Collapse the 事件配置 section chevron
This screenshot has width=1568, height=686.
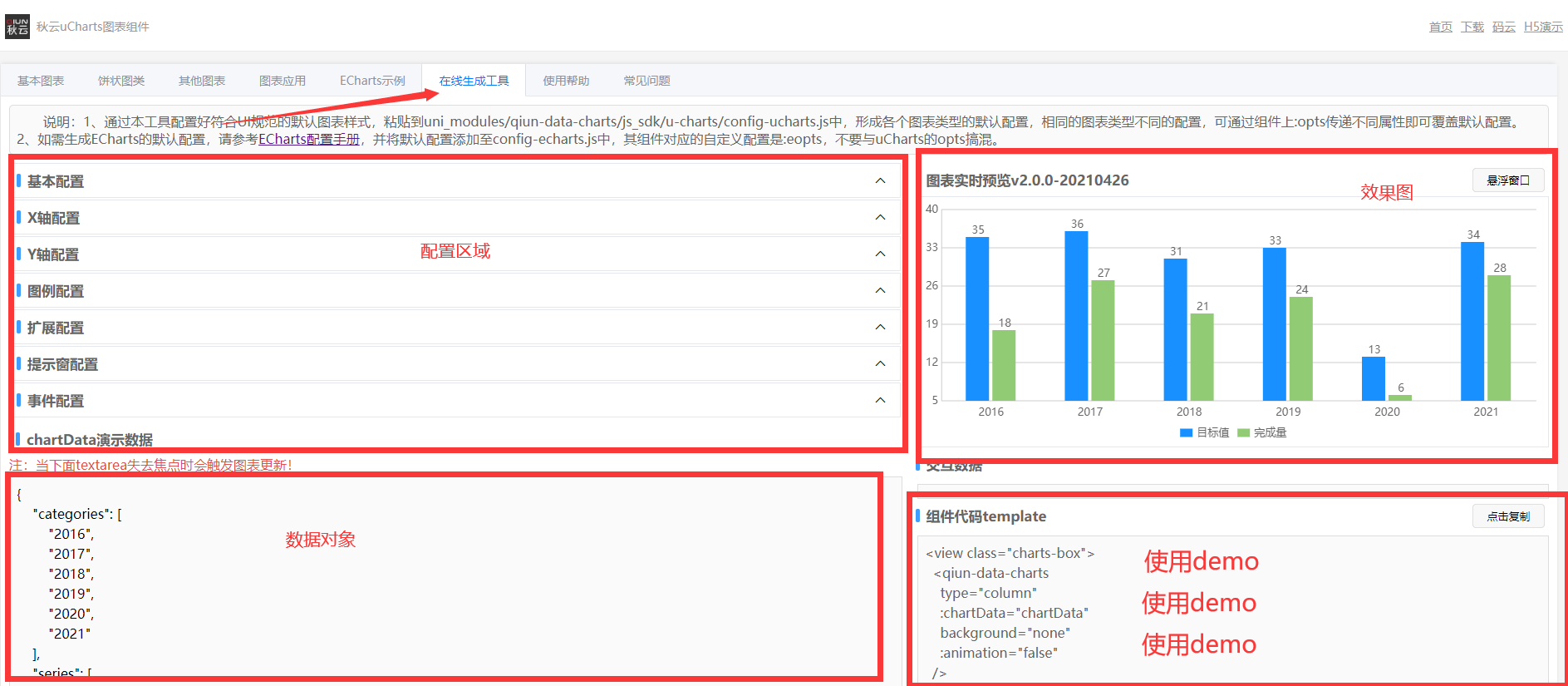click(880, 400)
